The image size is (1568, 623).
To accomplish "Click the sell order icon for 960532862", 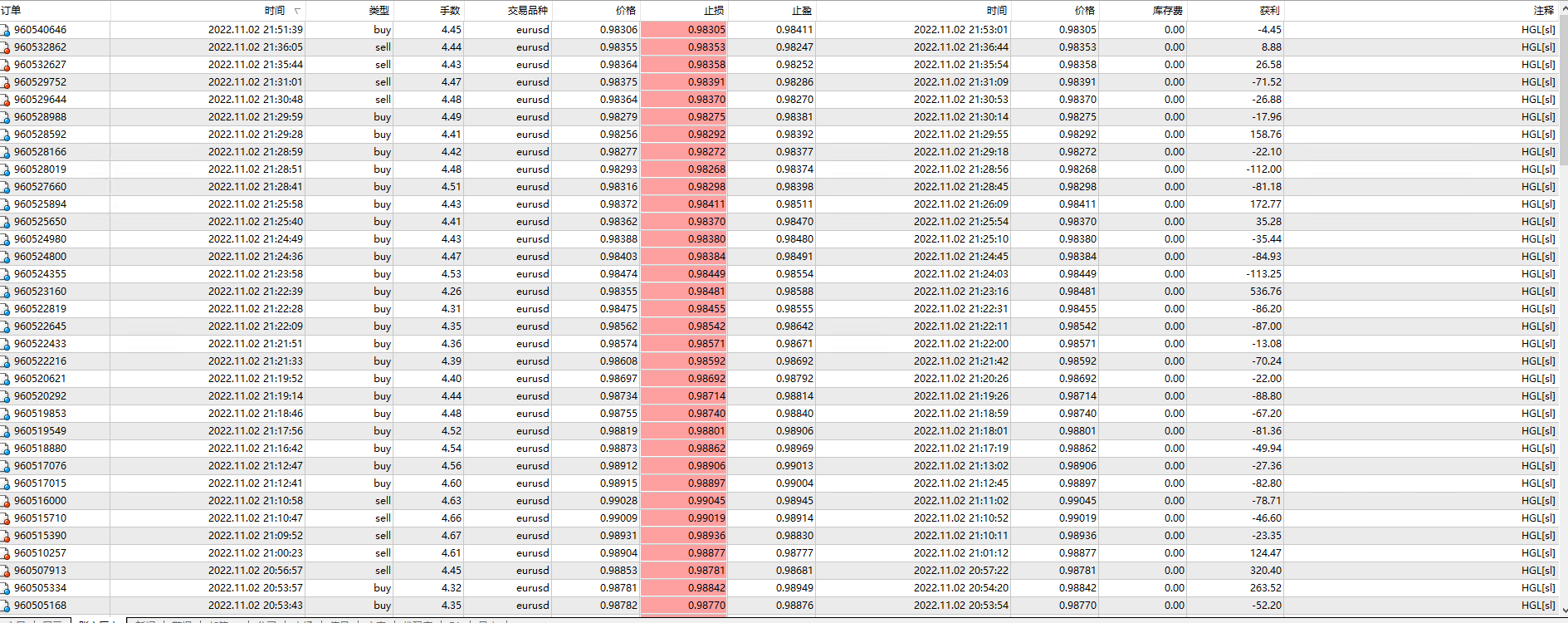I will [x=5, y=47].
